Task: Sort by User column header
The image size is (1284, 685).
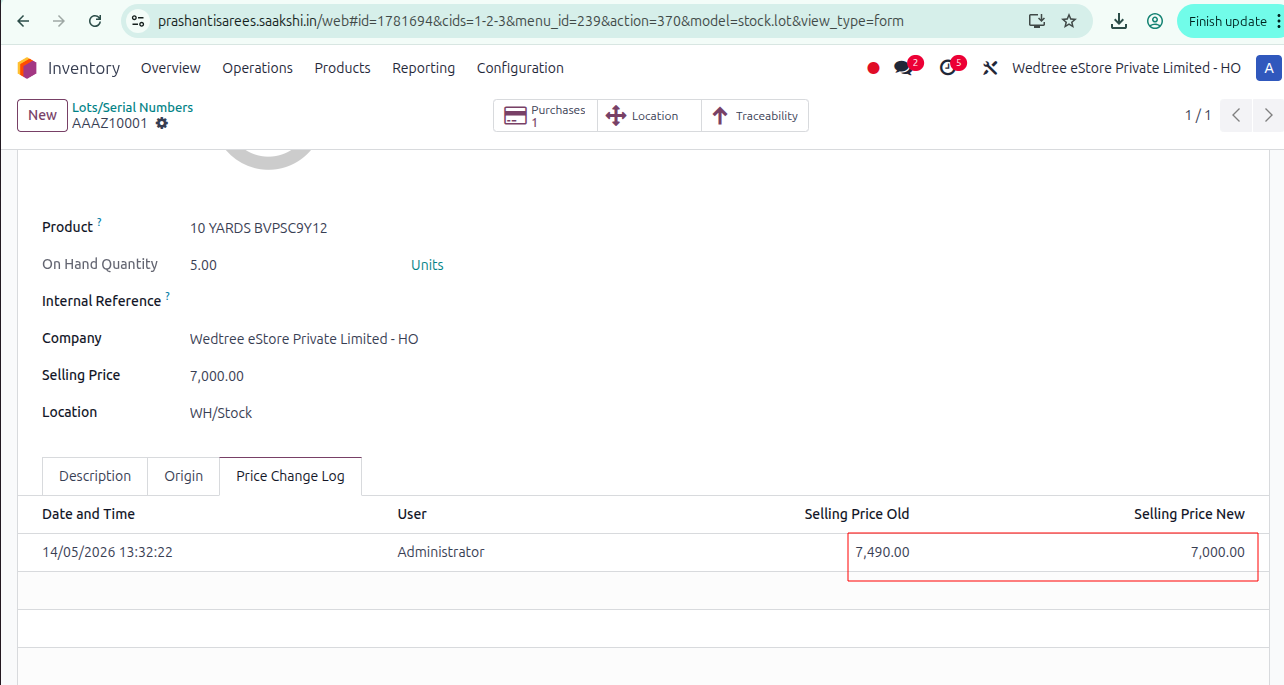Action: [412, 514]
